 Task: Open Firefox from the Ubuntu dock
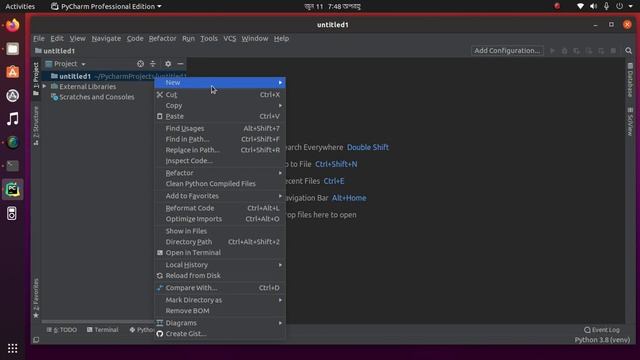click(13, 25)
